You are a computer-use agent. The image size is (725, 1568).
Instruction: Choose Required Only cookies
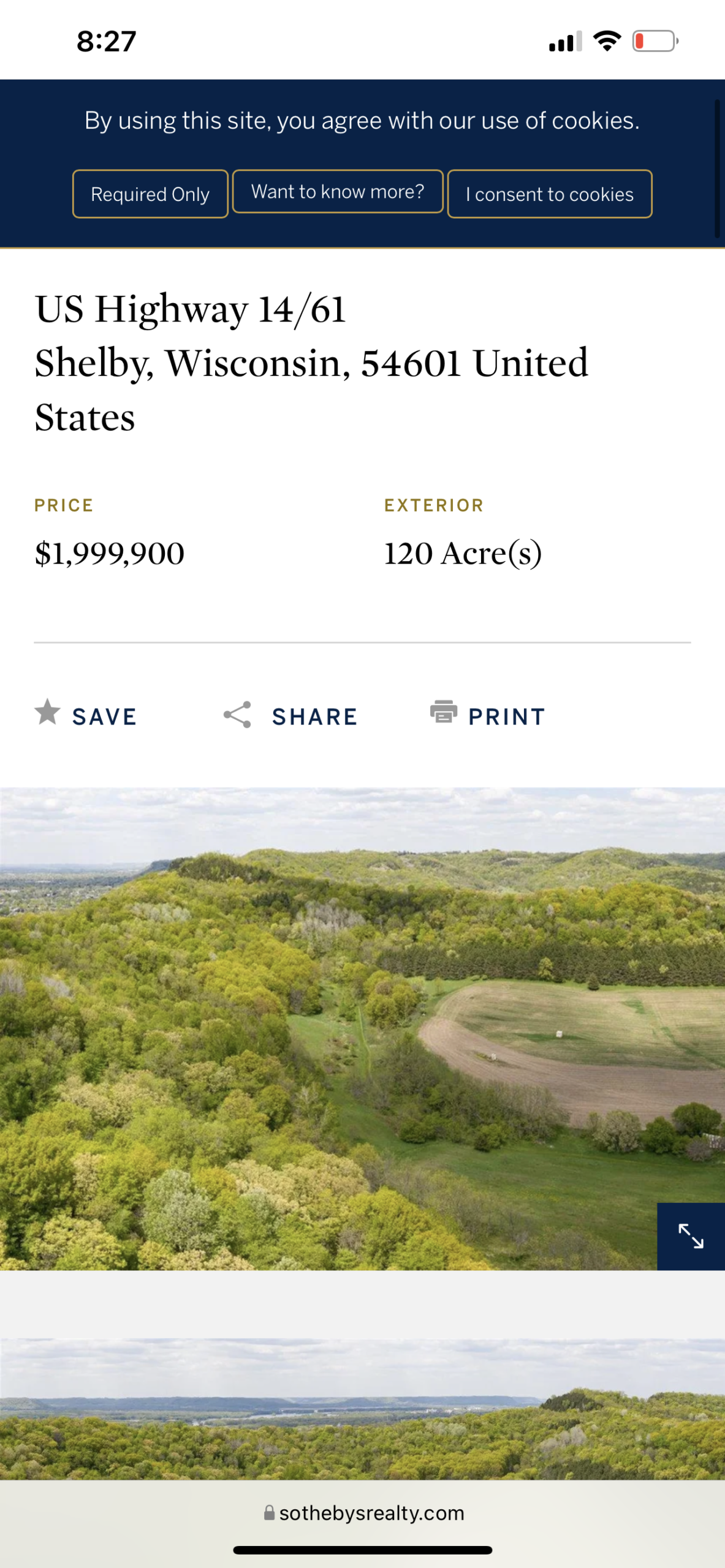150,194
